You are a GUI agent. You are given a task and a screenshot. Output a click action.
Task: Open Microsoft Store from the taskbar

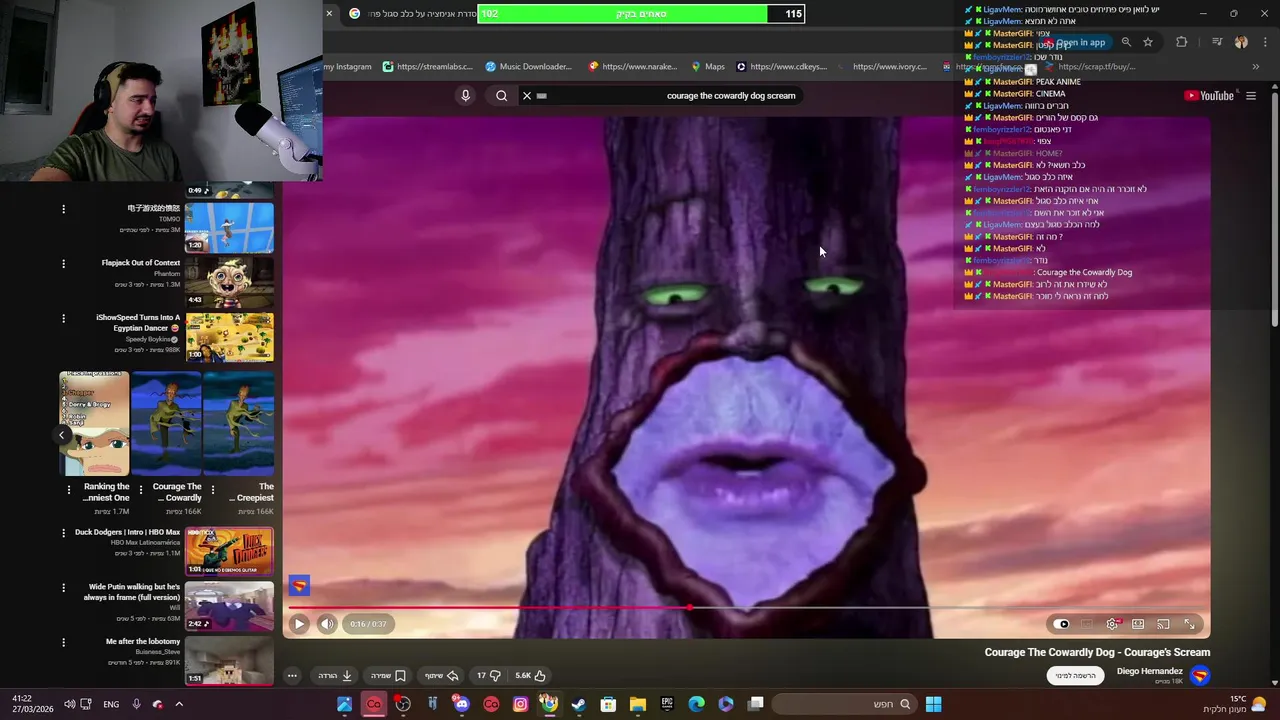point(608,704)
